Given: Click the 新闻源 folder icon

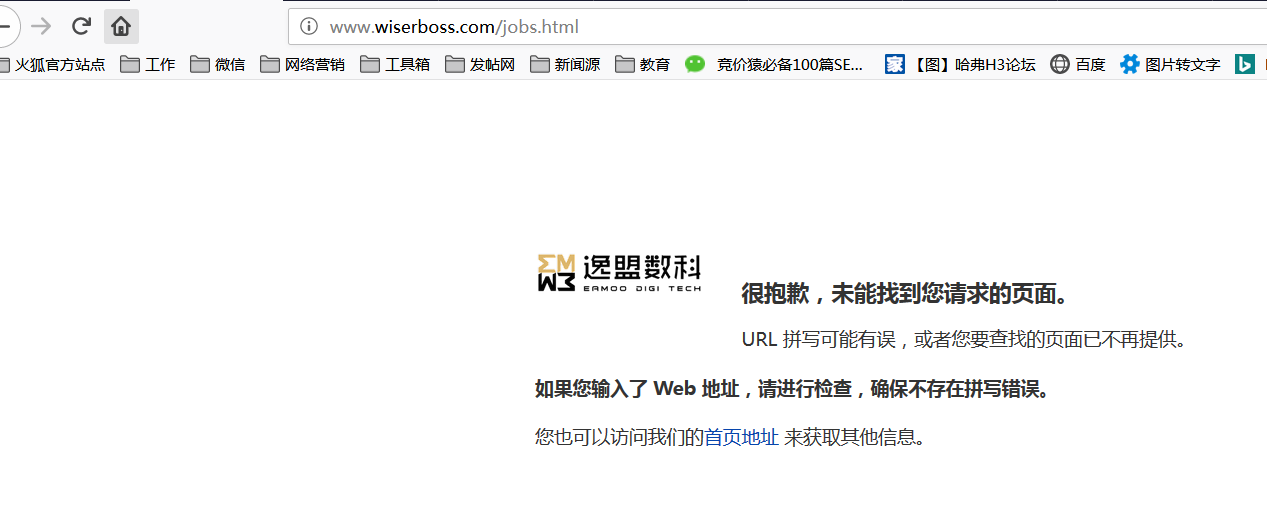Looking at the screenshot, I should tap(540, 64).
